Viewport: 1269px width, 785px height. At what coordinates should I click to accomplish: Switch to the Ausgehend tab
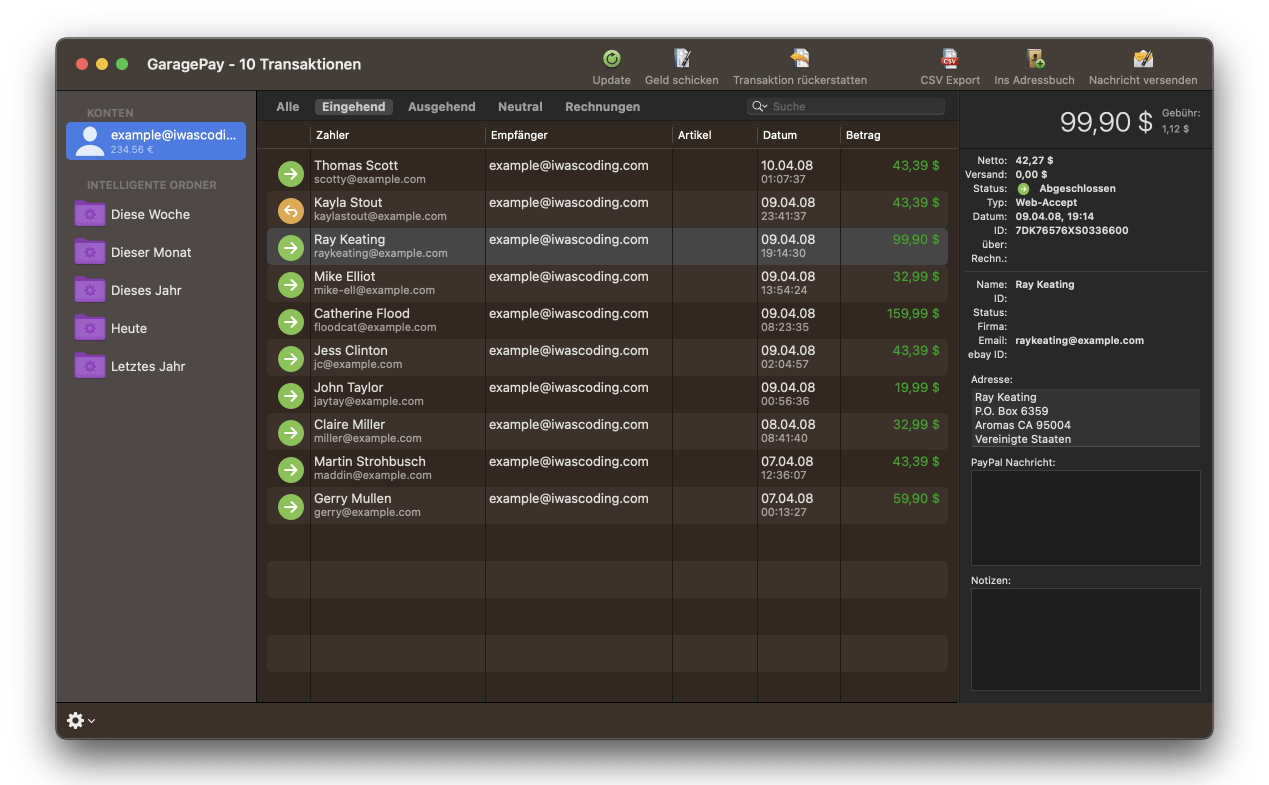(x=442, y=106)
